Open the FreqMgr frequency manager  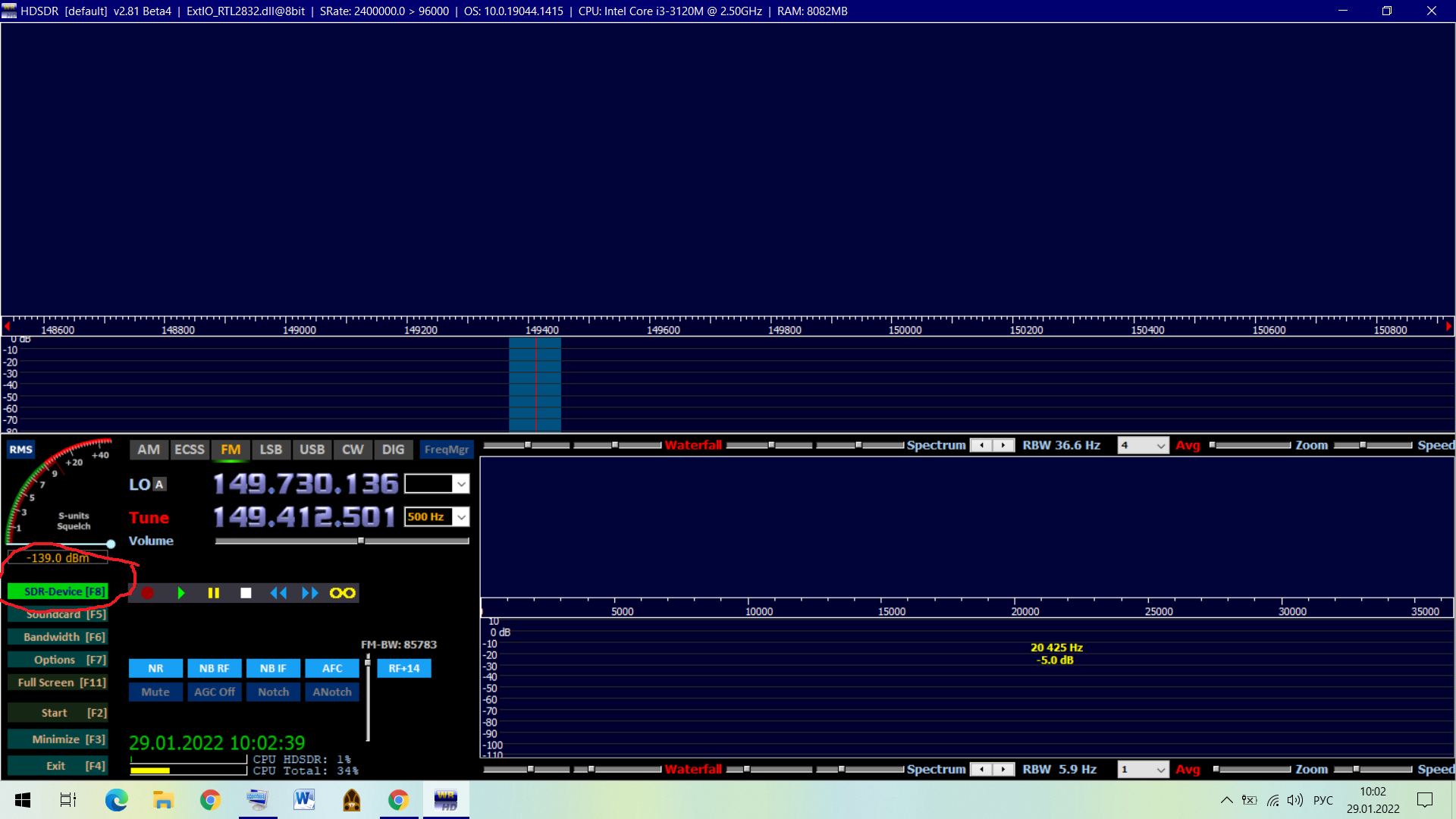446,450
